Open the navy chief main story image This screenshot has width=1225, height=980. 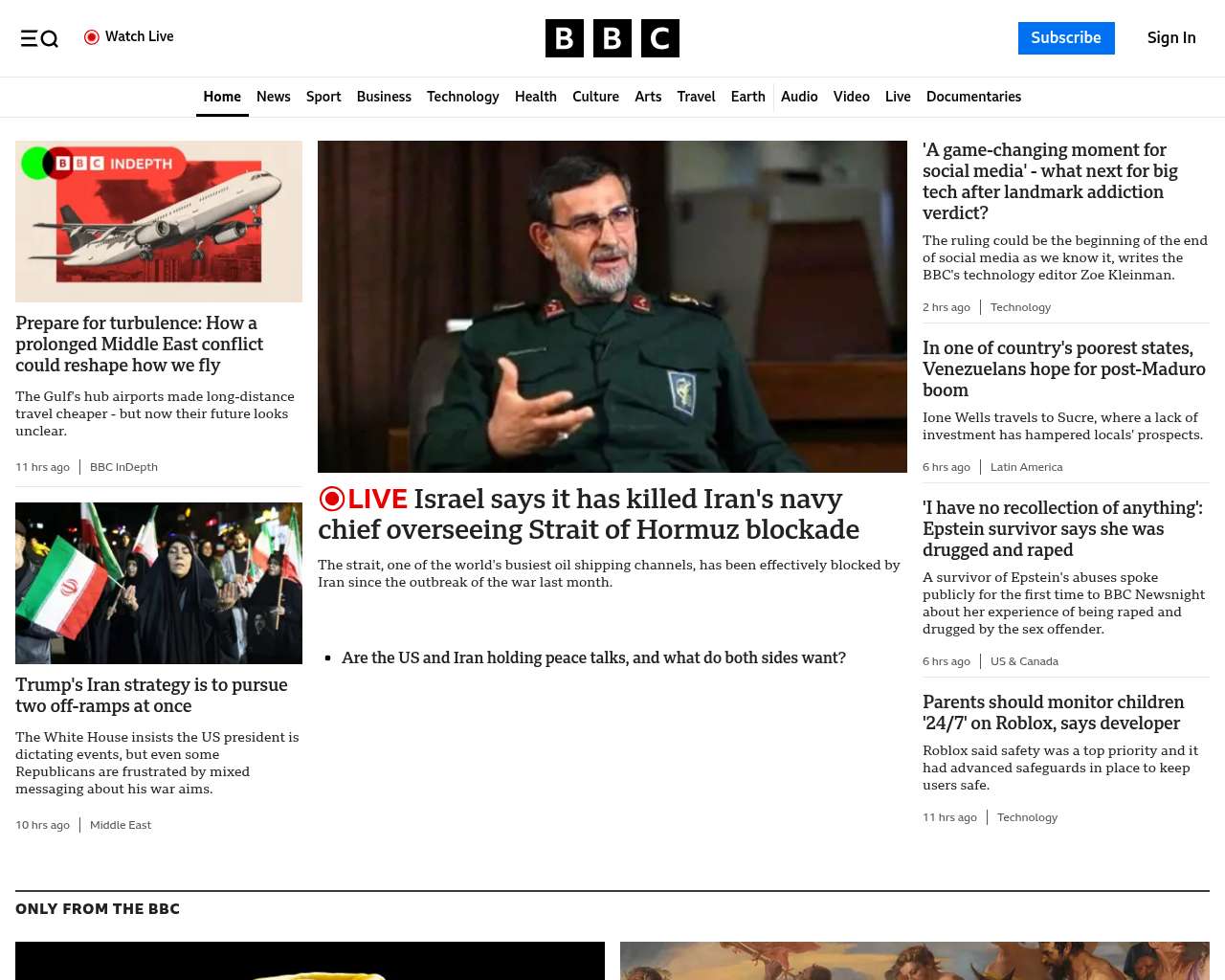[x=612, y=306]
